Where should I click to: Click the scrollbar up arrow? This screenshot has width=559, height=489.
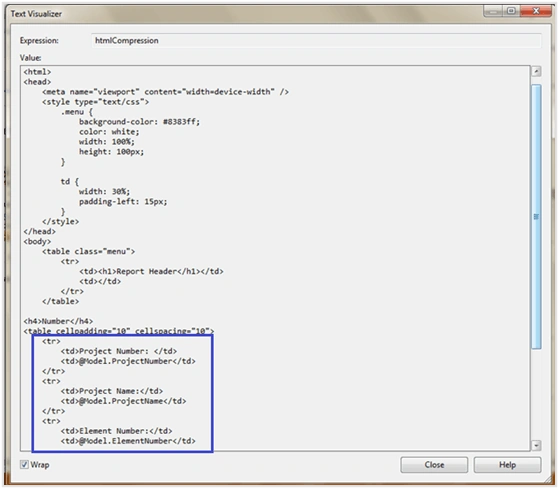(x=536, y=71)
